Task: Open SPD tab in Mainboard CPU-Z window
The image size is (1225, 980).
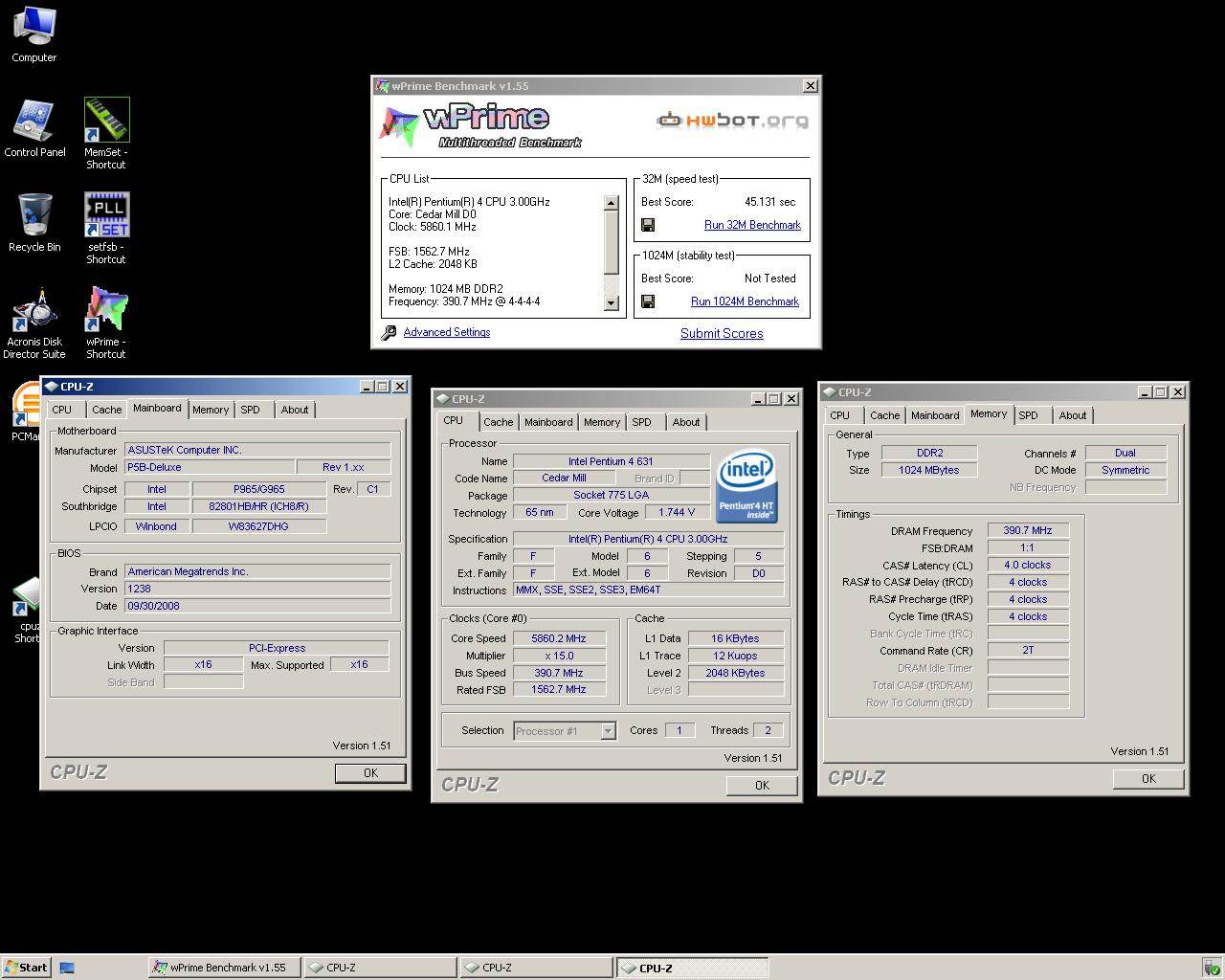Action: pyautogui.click(x=251, y=410)
